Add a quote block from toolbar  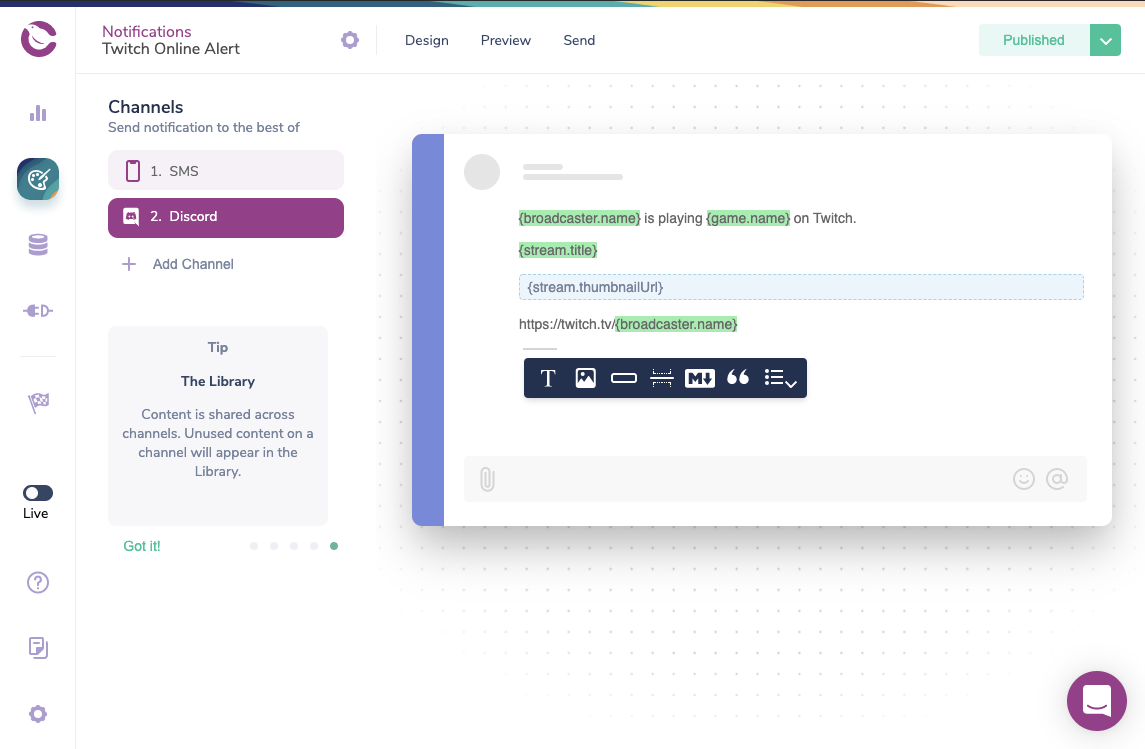[738, 378]
